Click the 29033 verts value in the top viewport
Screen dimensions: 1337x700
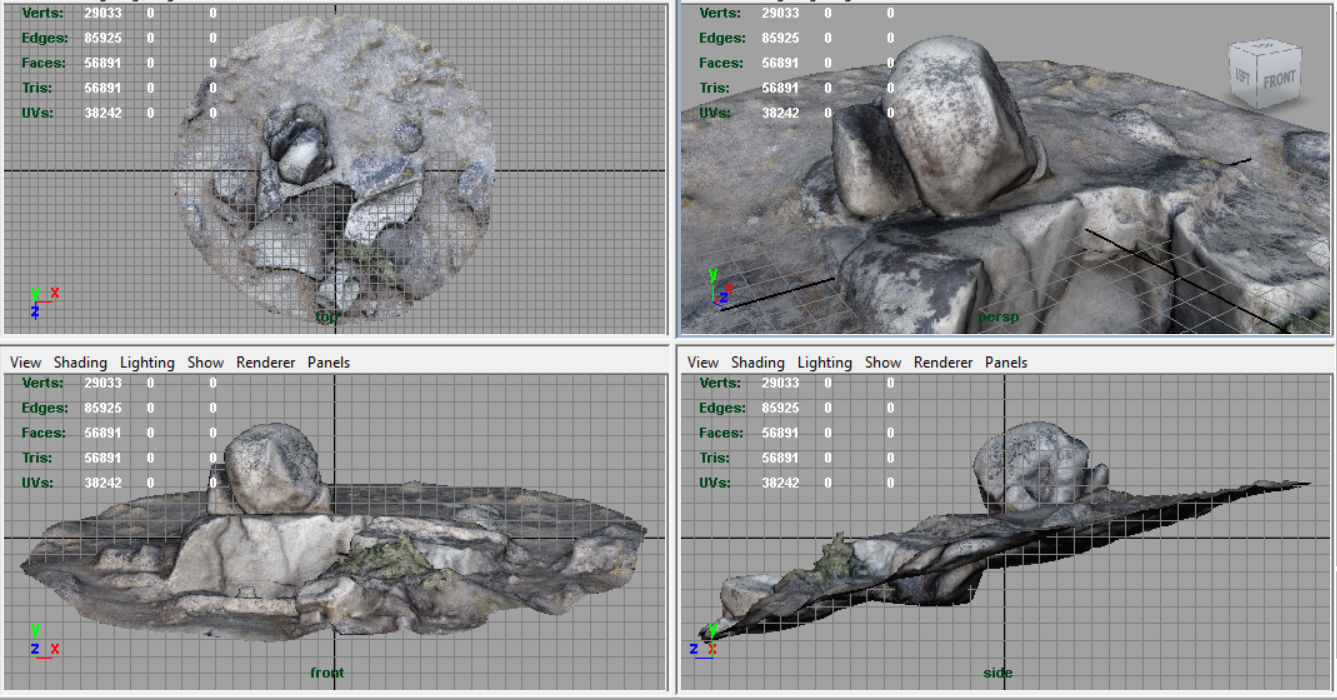[103, 13]
